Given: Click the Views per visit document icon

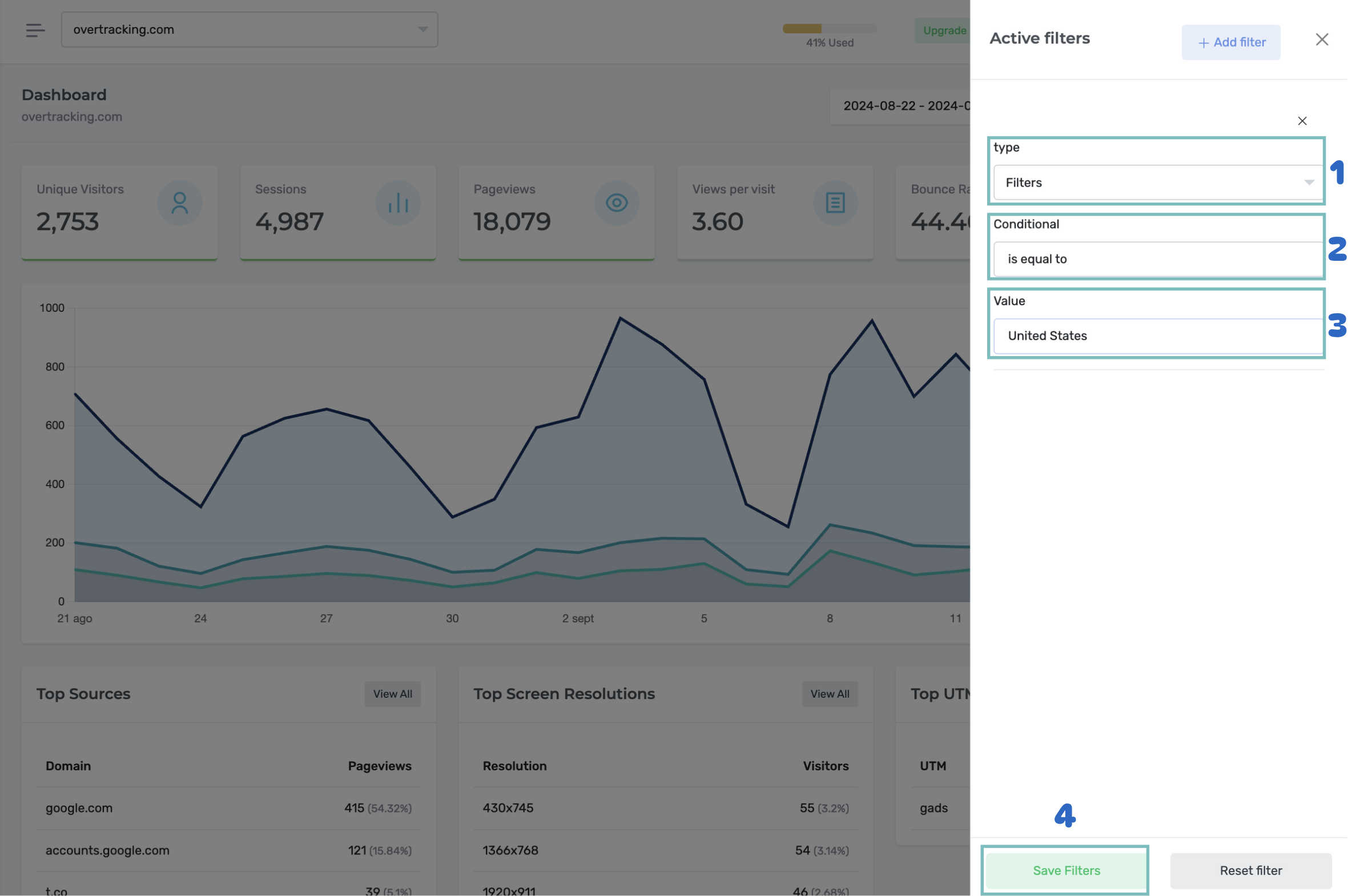Looking at the screenshot, I should point(835,203).
